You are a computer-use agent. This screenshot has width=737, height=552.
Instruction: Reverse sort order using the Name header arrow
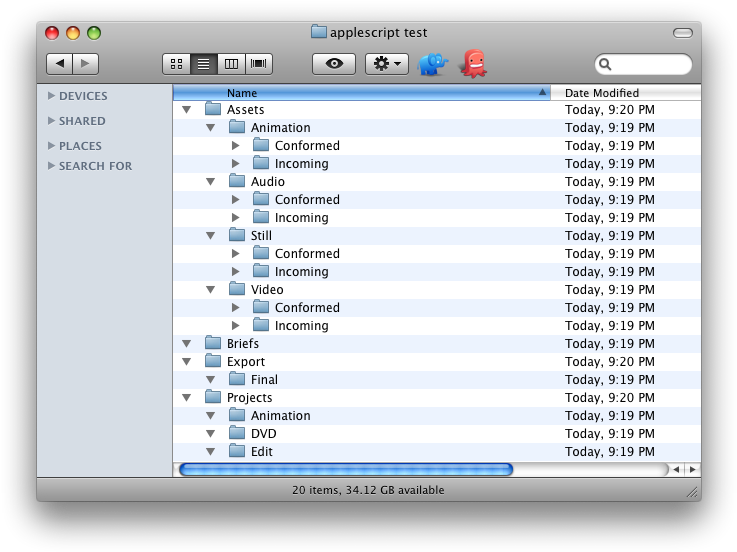point(542,92)
